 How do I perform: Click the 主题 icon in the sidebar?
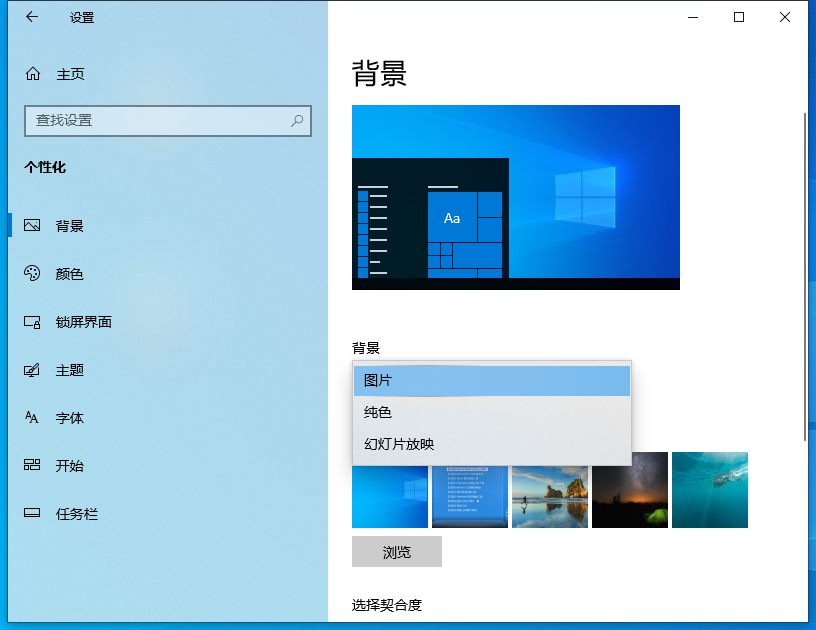(33, 370)
